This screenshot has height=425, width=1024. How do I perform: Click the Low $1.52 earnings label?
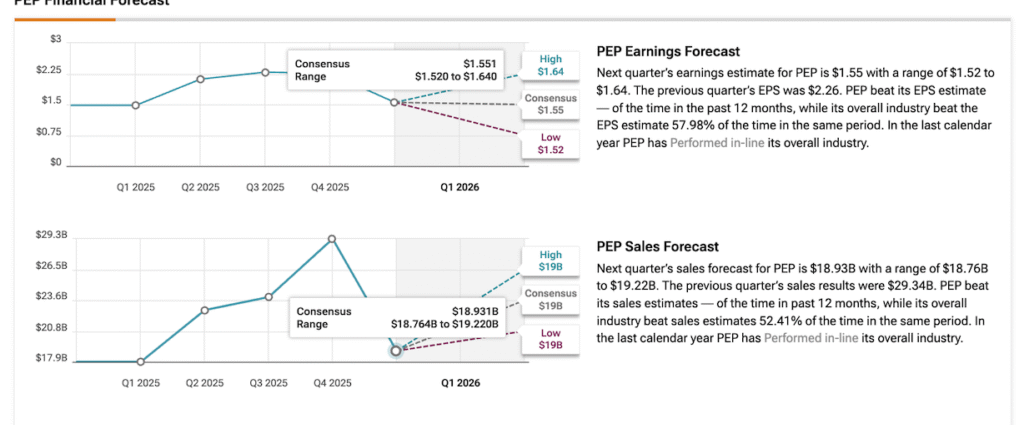(x=550, y=143)
